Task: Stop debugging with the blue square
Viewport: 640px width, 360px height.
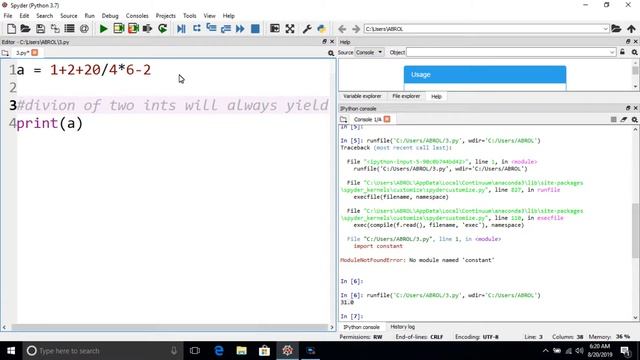Action: coord(255,29)
